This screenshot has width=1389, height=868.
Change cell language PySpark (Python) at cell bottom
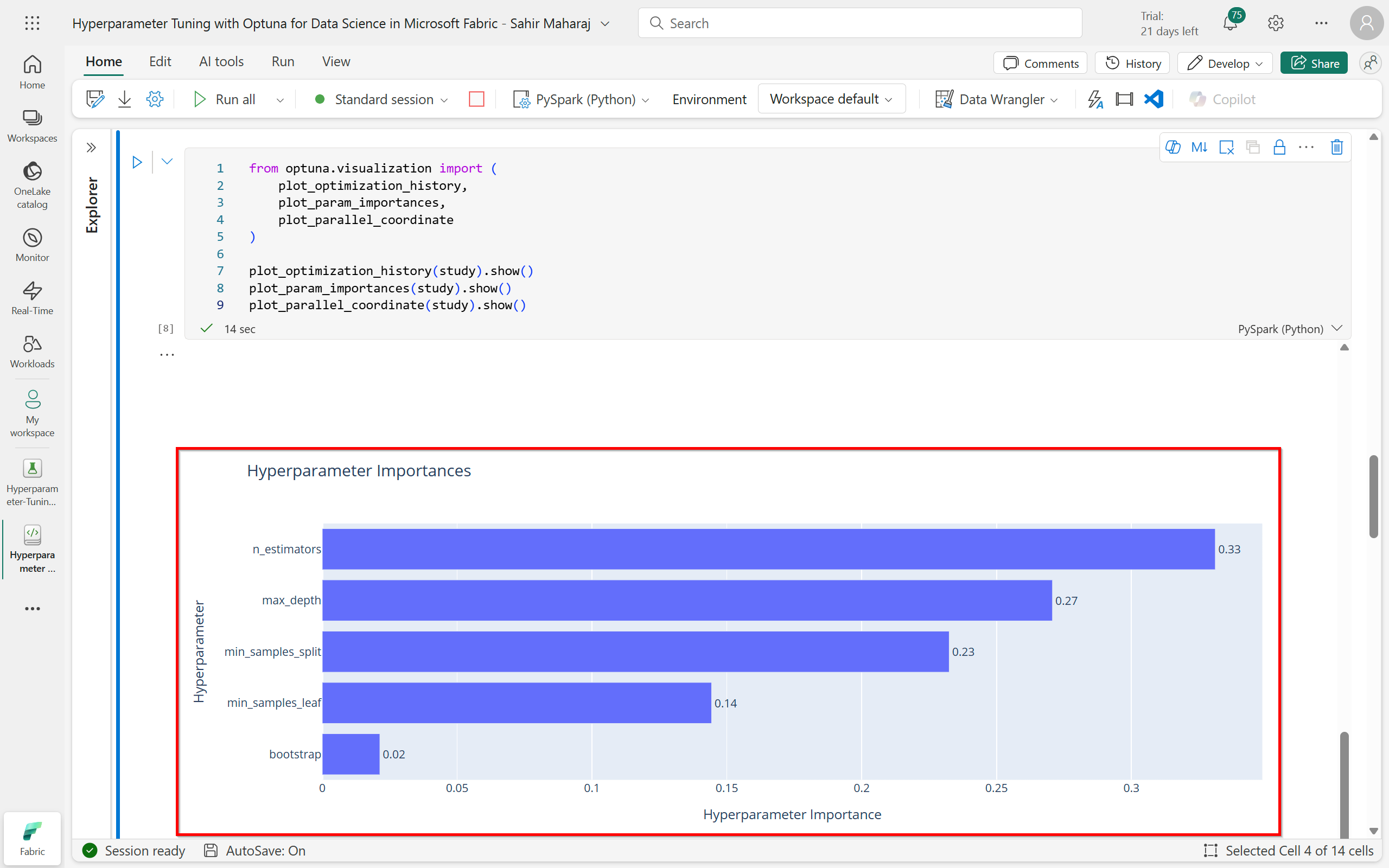click(1290, 329)
